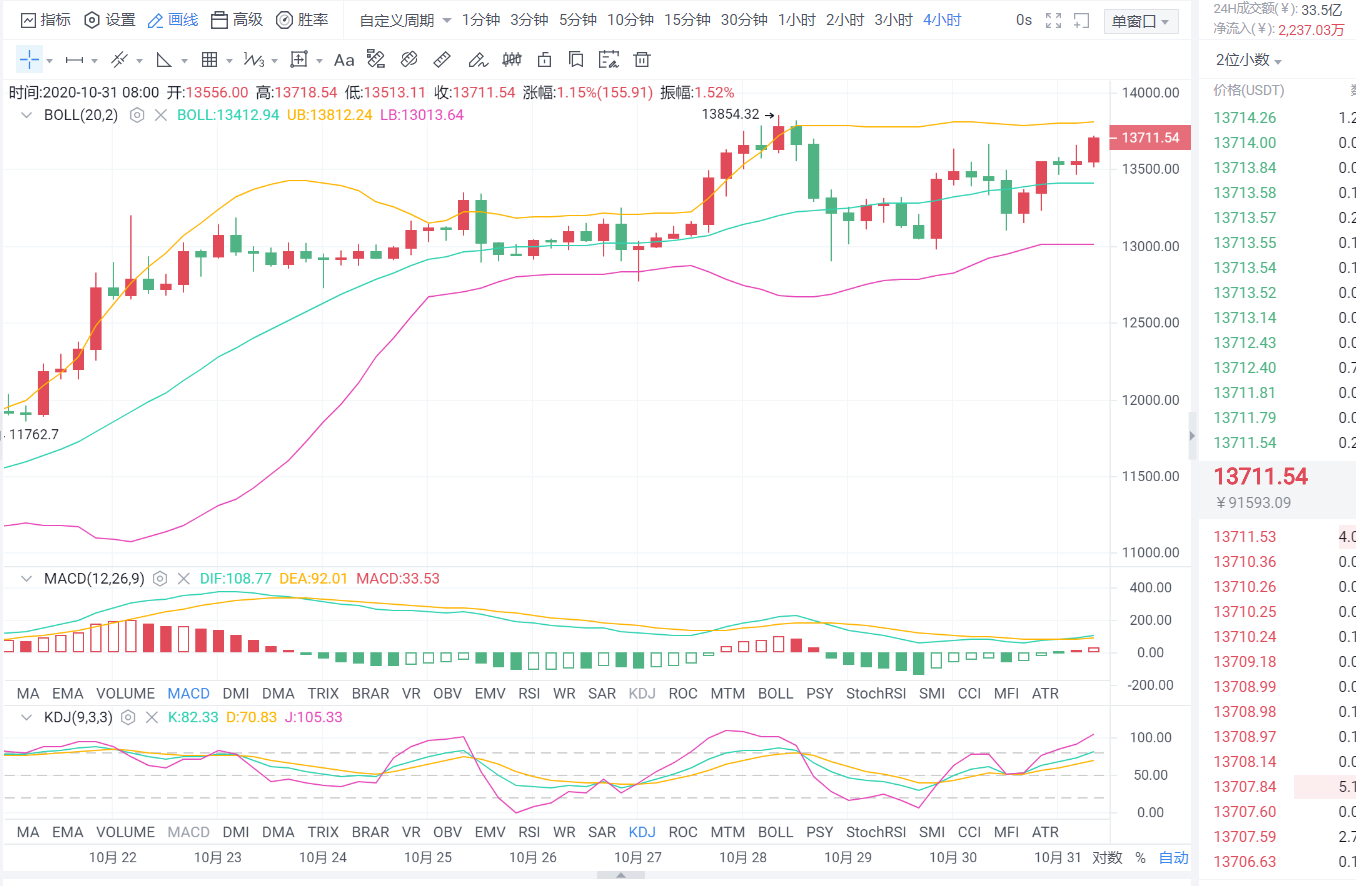Image resolution: width=1356 pixels, height=886 pixels.
Task: Click the trash icon to remove drawings
Action: coord(641,59)
